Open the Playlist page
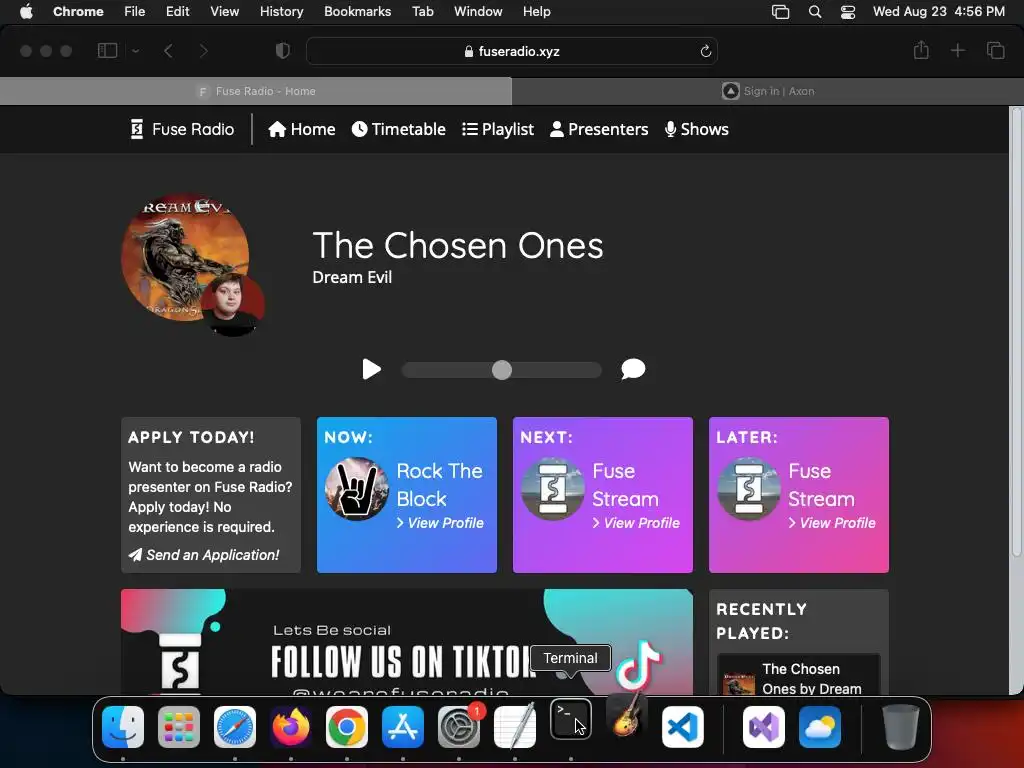This screenshot has width=1024, height=768. (x=498, y=129)
